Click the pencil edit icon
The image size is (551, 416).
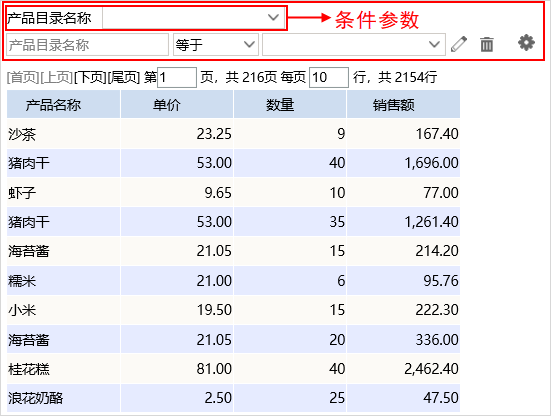(x=459, y=45)
